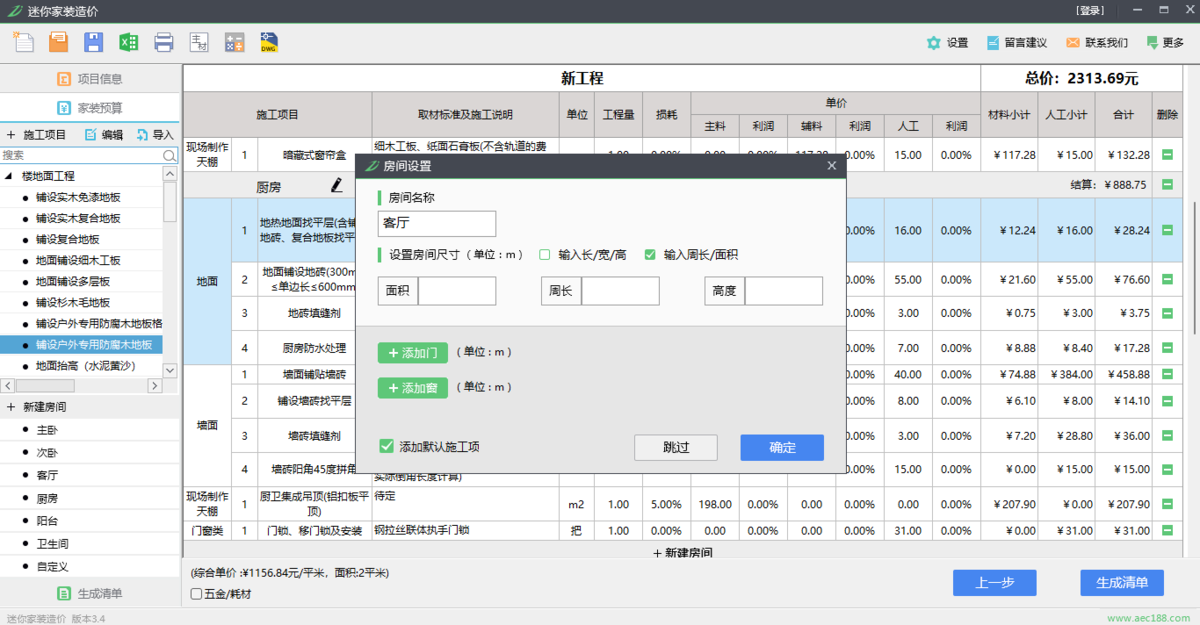Viewport: 1200px width, 625px height.
Task: Select 铺设实木免漆地板 tree item
Action: pyautogui.click(x=78, y=197)
